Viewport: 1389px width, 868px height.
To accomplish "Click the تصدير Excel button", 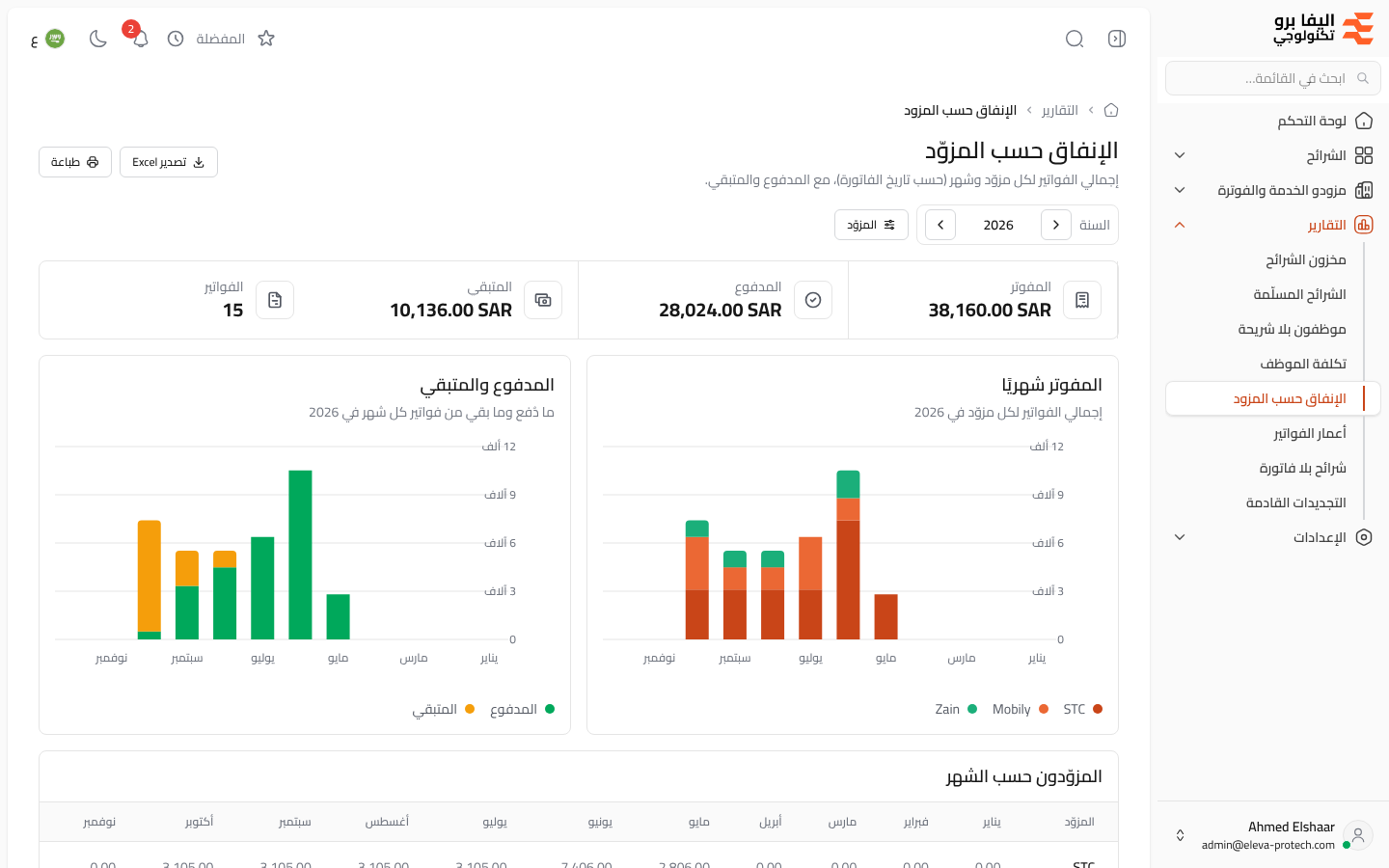I will pos(169,162).
